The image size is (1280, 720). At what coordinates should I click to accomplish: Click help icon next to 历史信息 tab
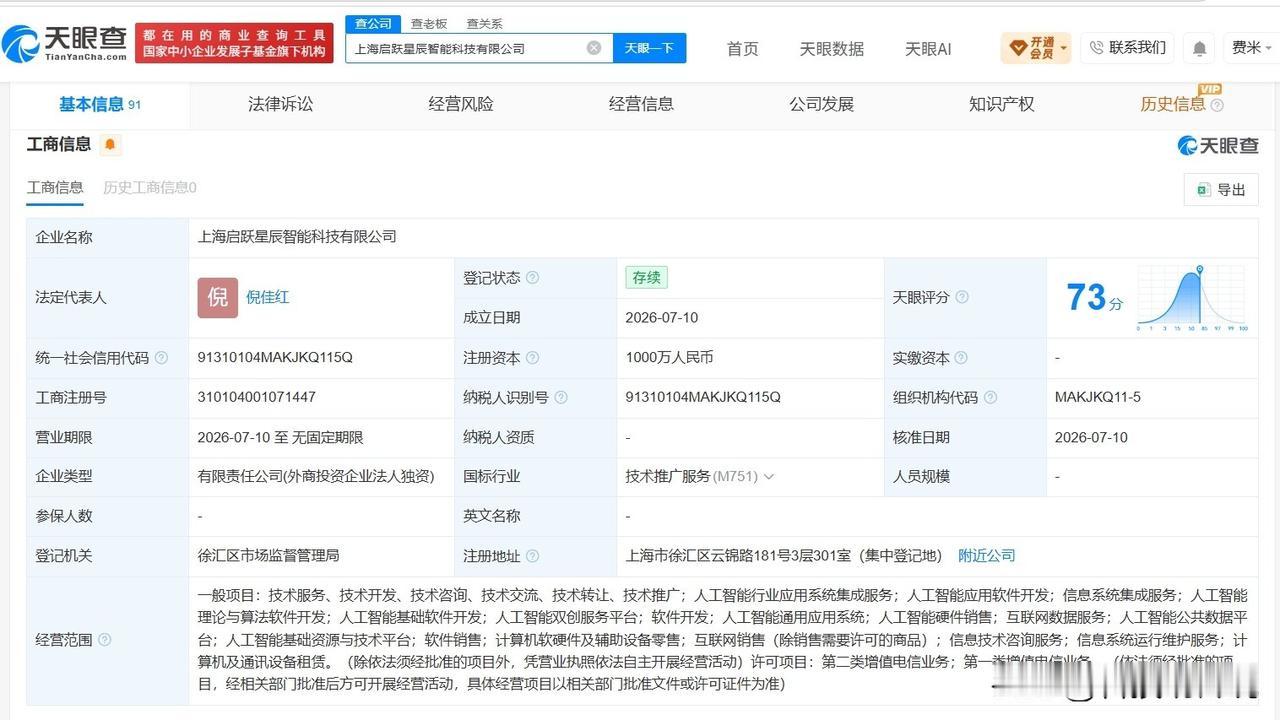point(1217,105)
